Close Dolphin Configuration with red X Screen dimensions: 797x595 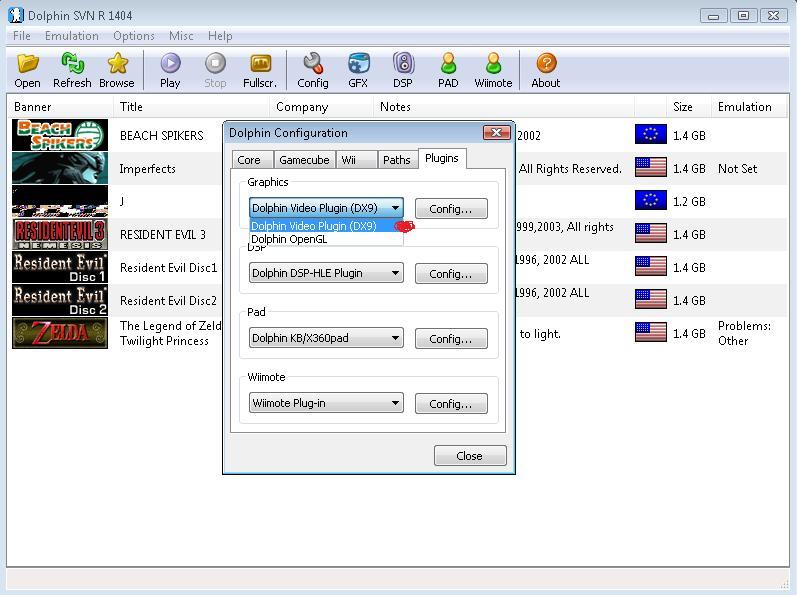tap(497, 133)
